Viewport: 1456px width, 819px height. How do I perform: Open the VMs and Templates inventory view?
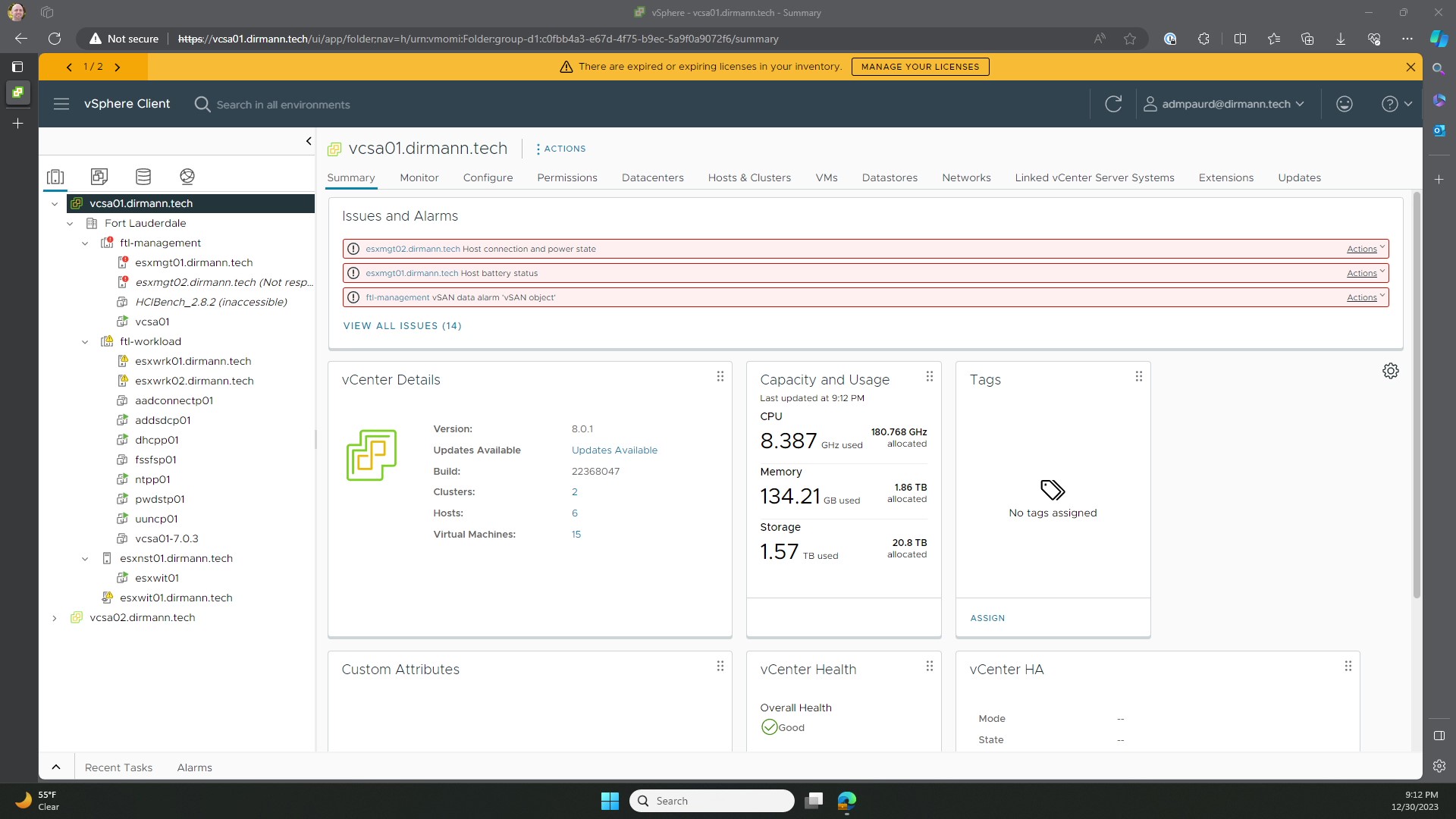[99, 177]
